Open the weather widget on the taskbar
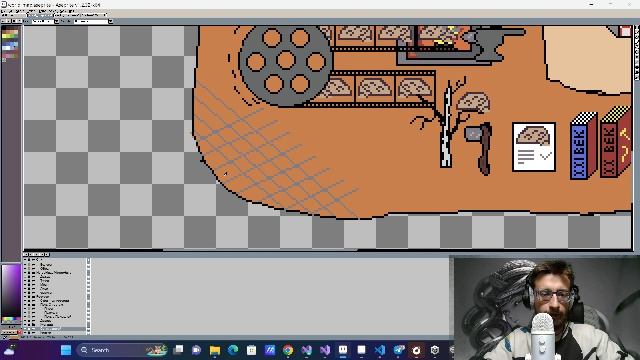The width and height of the screenshot is (640, 360). 9,350
